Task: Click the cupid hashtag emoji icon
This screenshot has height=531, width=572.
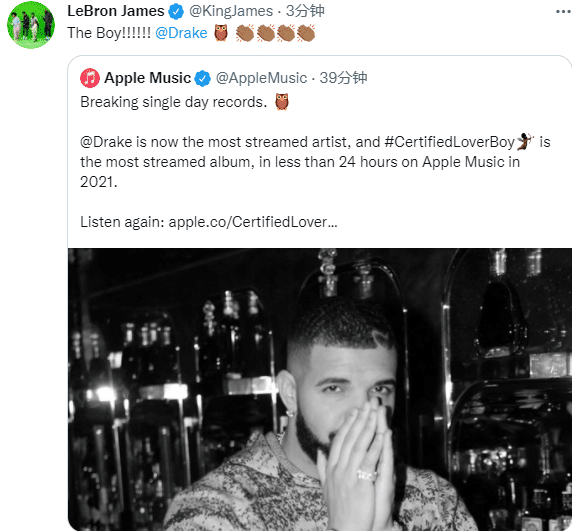Action: [x=525, y=142]
